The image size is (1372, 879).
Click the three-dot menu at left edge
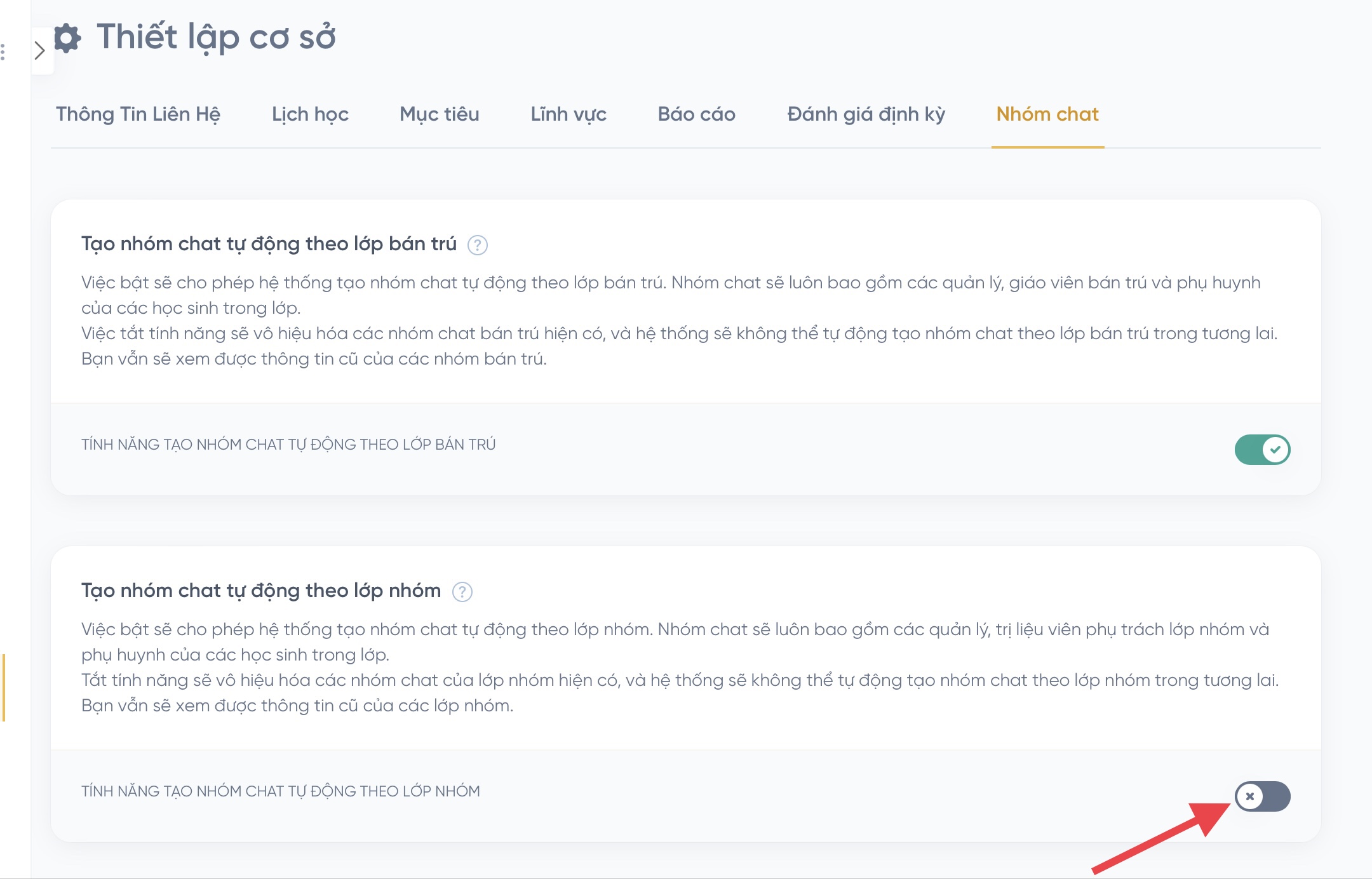click(3, 52)
